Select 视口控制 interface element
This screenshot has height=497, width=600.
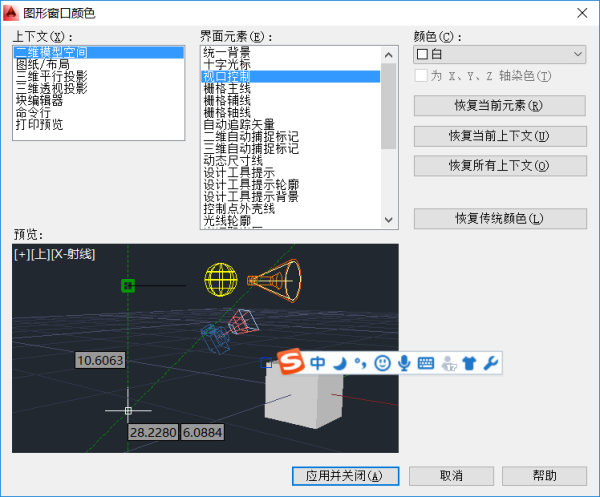[291, 77]
